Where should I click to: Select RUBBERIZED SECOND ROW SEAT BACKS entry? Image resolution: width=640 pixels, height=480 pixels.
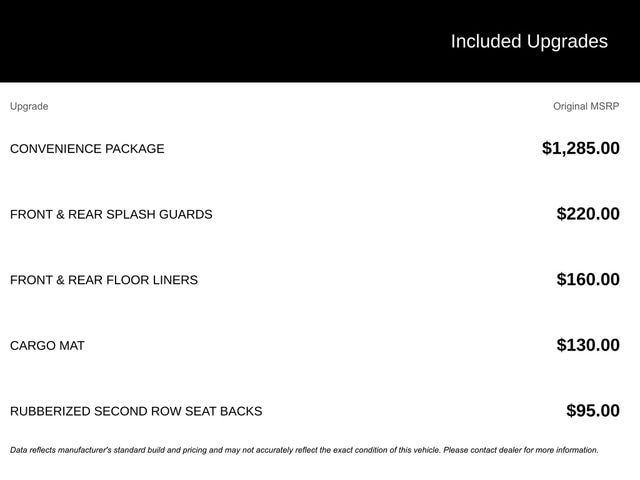click(136, 411)
